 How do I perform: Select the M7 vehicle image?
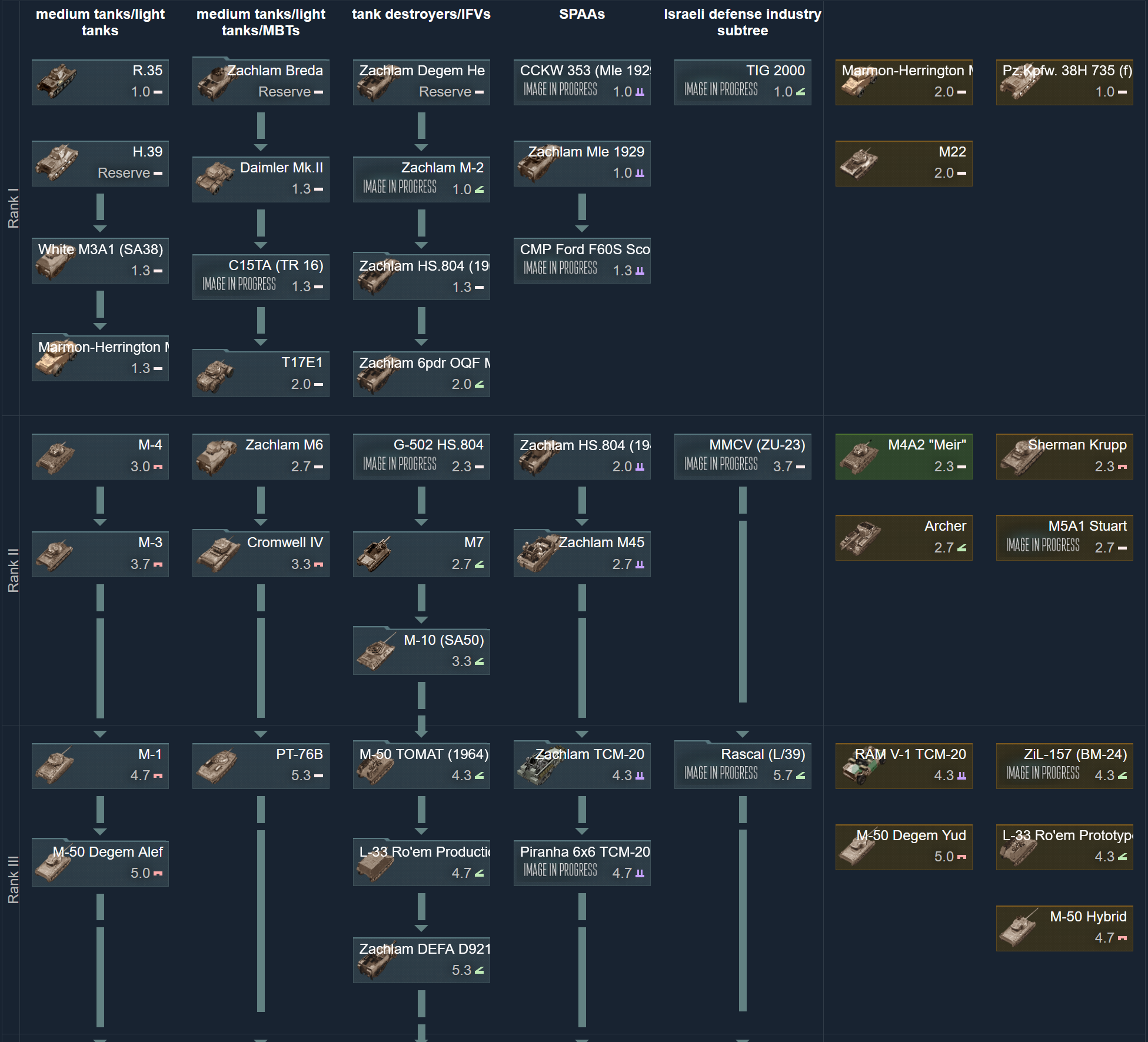[374, 554]
